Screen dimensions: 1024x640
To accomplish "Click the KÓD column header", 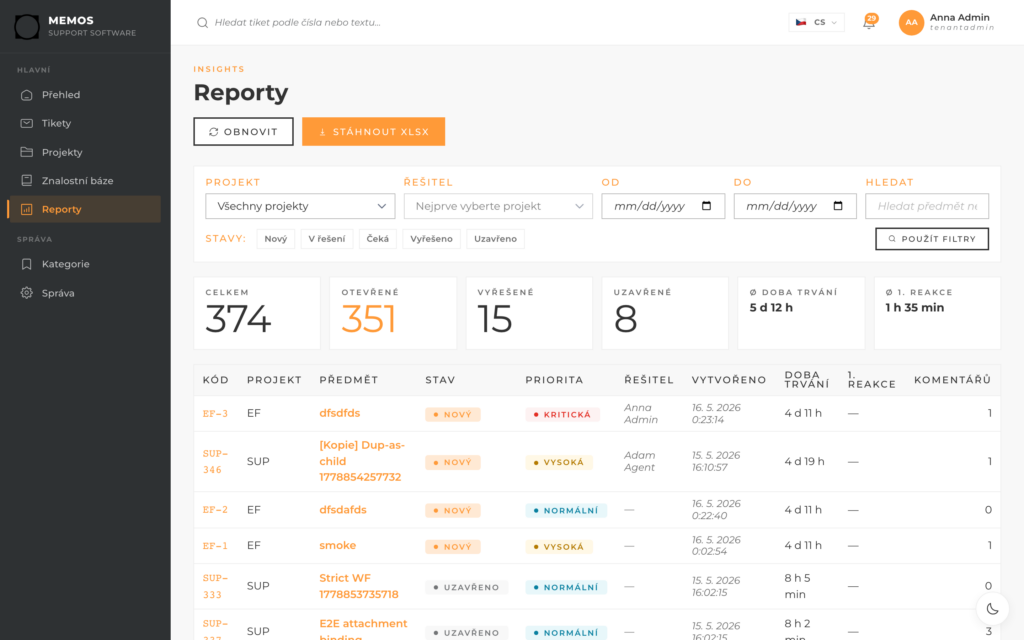I will [216, 380].
